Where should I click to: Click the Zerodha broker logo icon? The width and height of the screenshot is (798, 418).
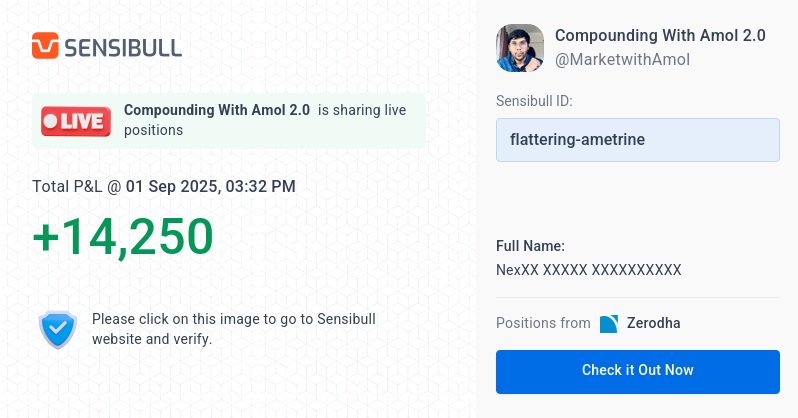coord(609,324)
